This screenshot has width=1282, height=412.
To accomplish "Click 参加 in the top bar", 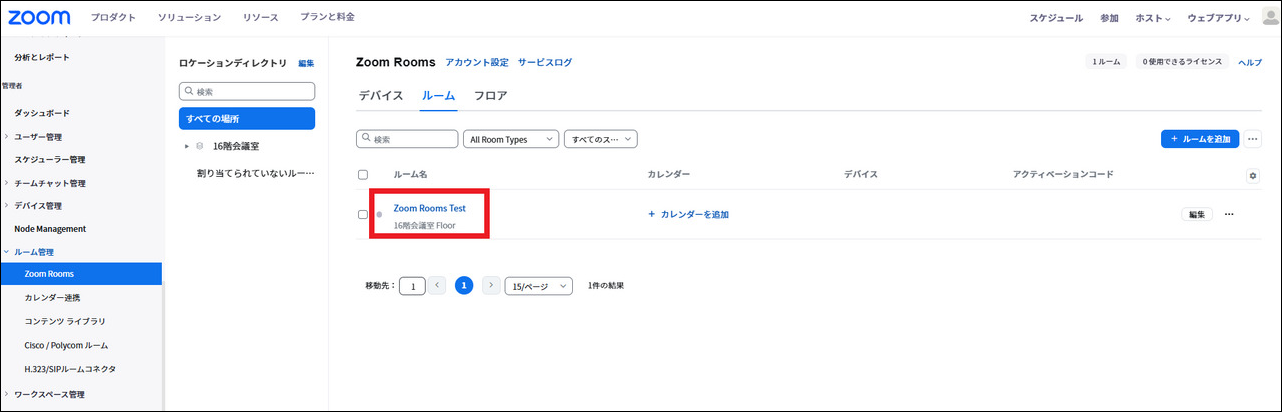I will coord(1109,18).
